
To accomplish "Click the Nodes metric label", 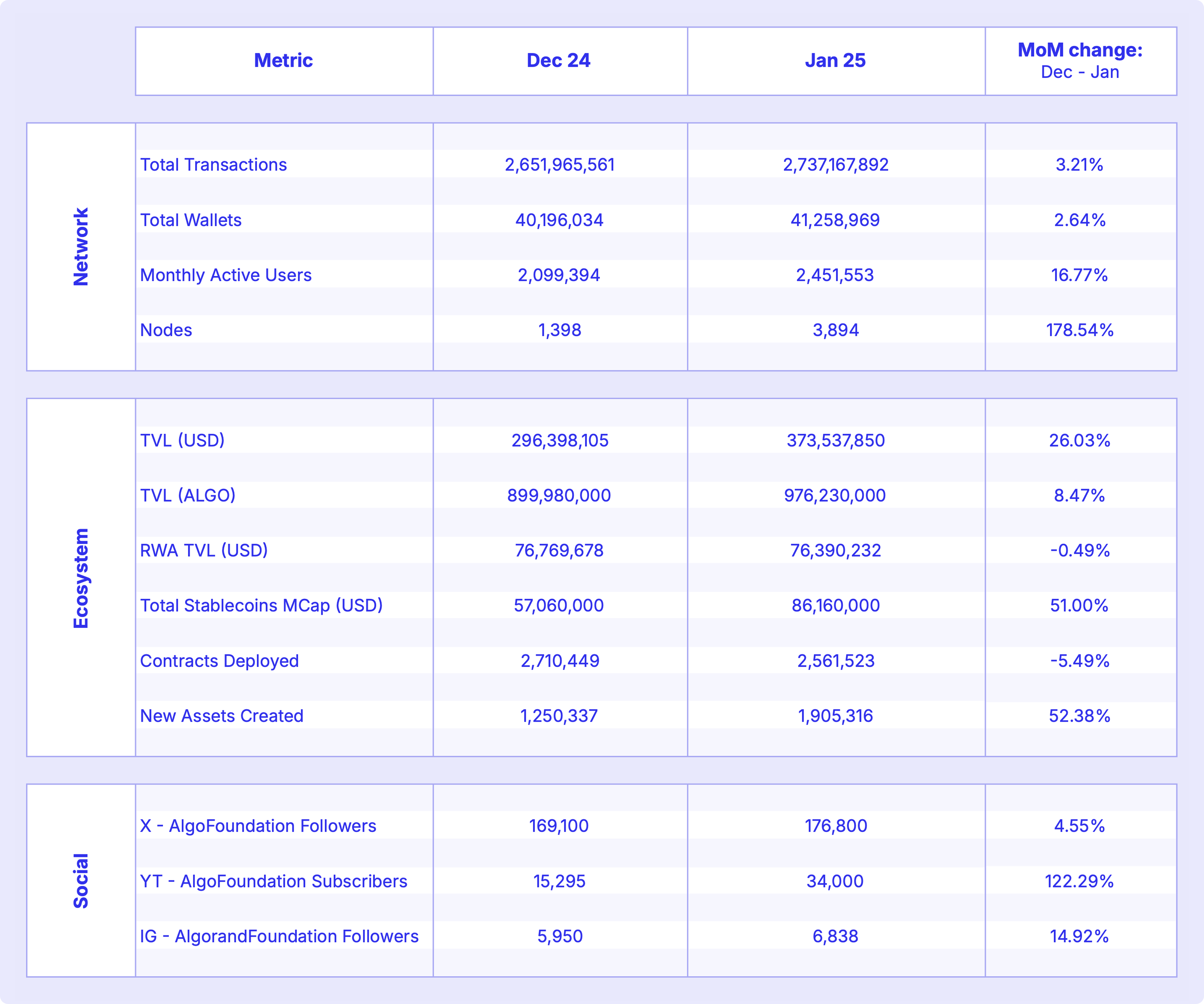I will (166, 330).
